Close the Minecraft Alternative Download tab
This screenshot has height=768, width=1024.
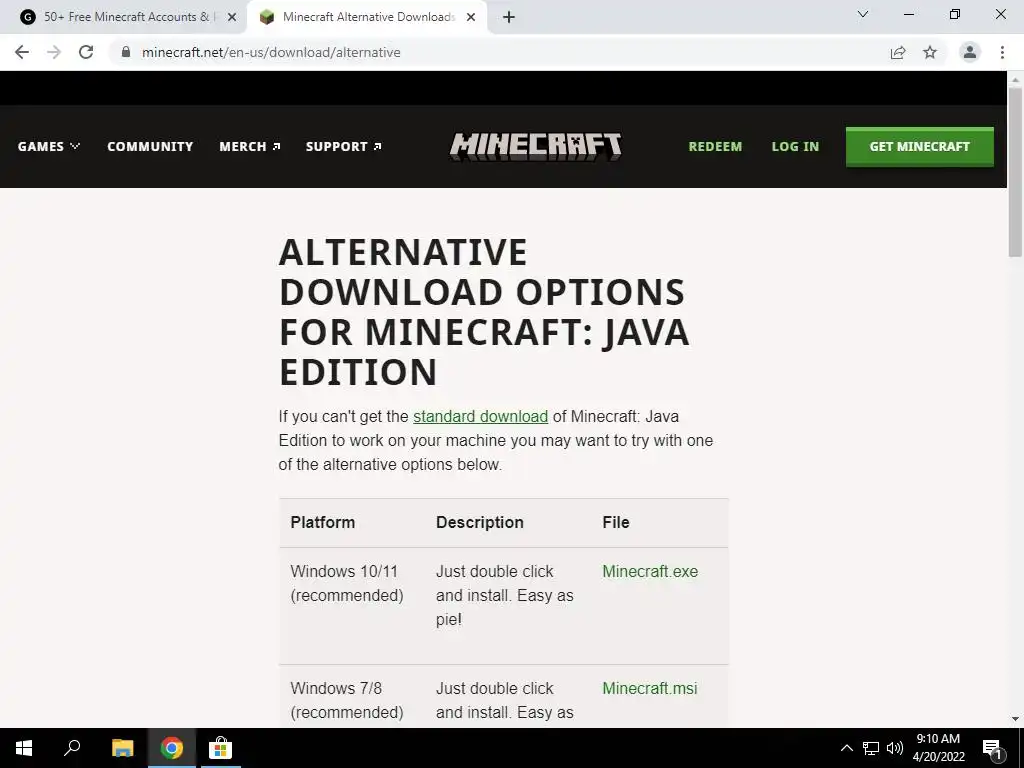pos(471,17)
